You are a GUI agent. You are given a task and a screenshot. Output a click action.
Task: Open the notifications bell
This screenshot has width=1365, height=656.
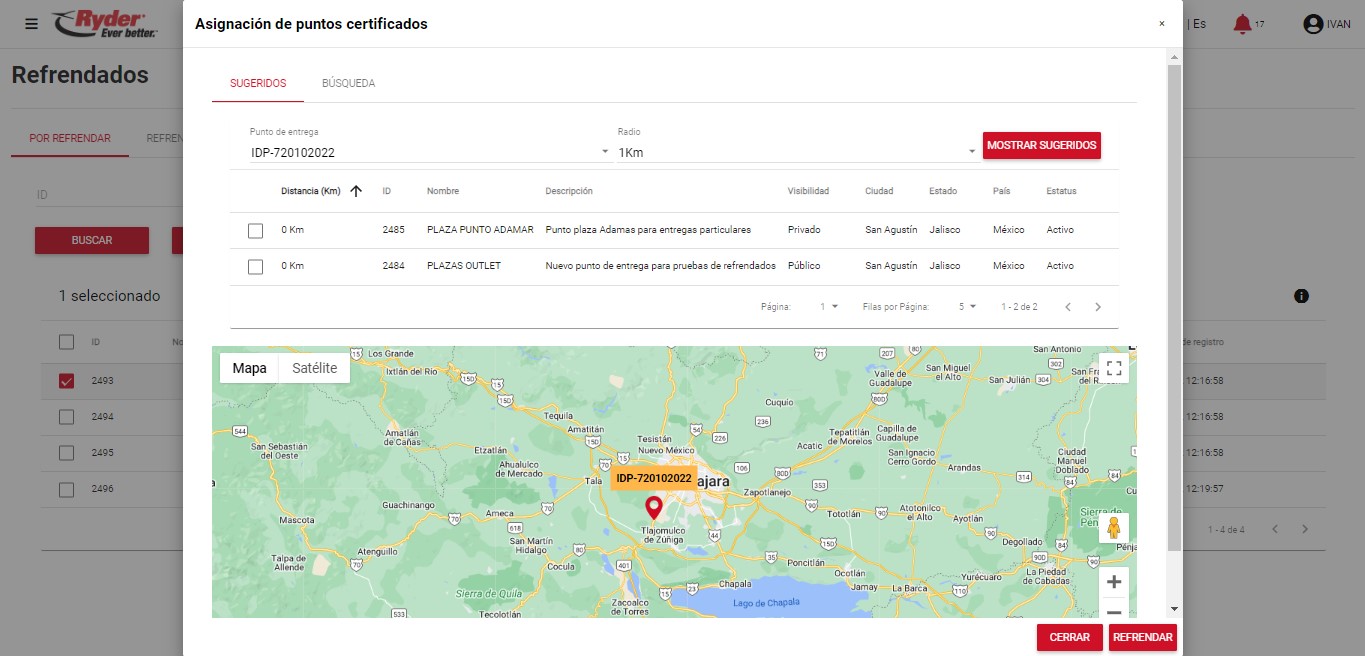point(1242,24)
